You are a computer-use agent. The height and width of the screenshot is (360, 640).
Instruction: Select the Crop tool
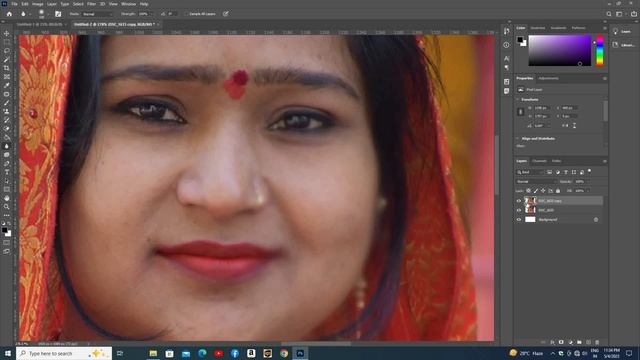click(x=7, y=68)
